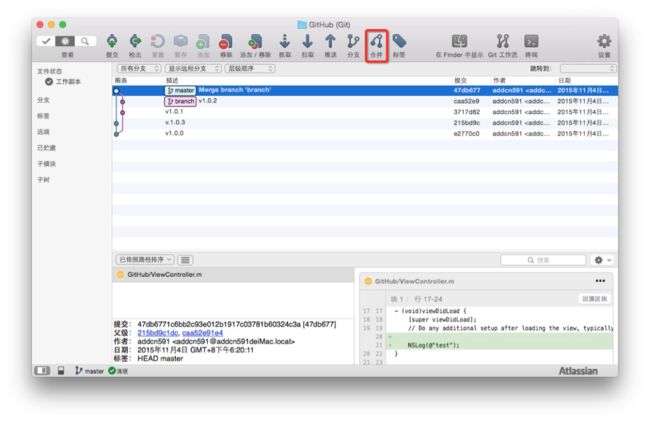This screenshot has width=650, height=423.
Task: Switch to the search magnifier view
Action: click(85, 41)
